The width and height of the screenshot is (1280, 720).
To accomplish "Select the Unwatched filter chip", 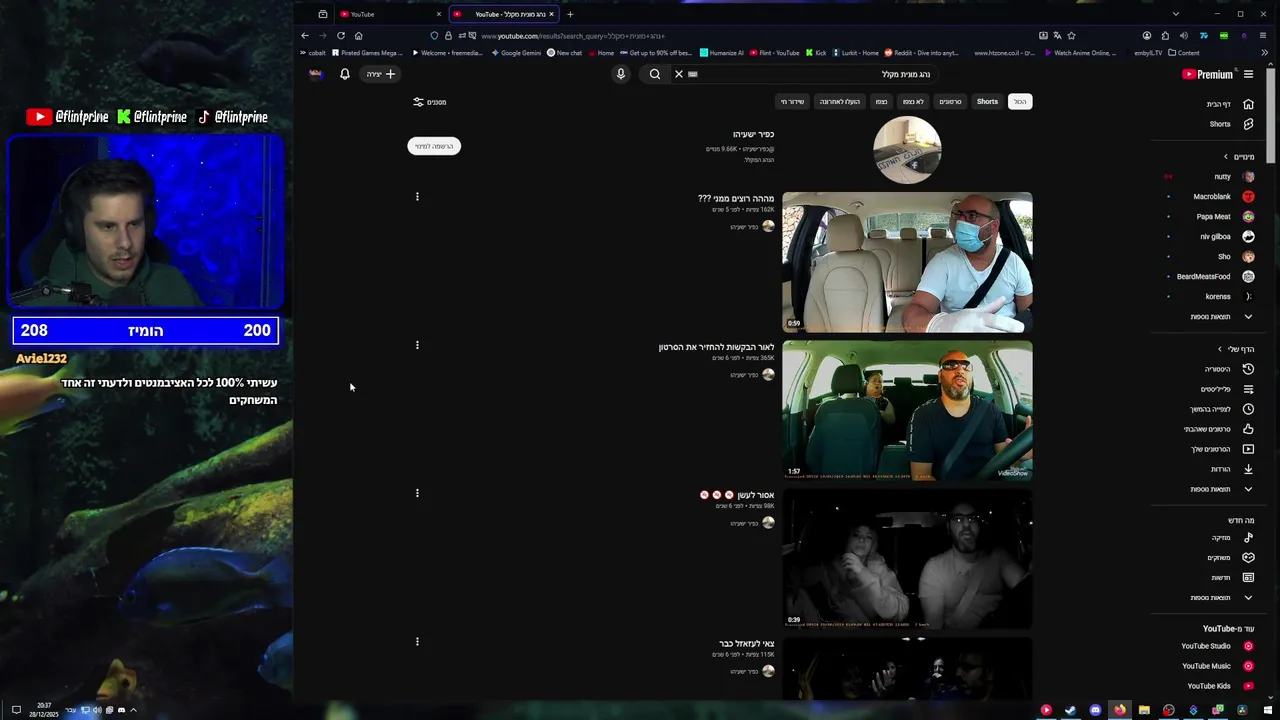I will pyautogui.click(x=913, y=102).
